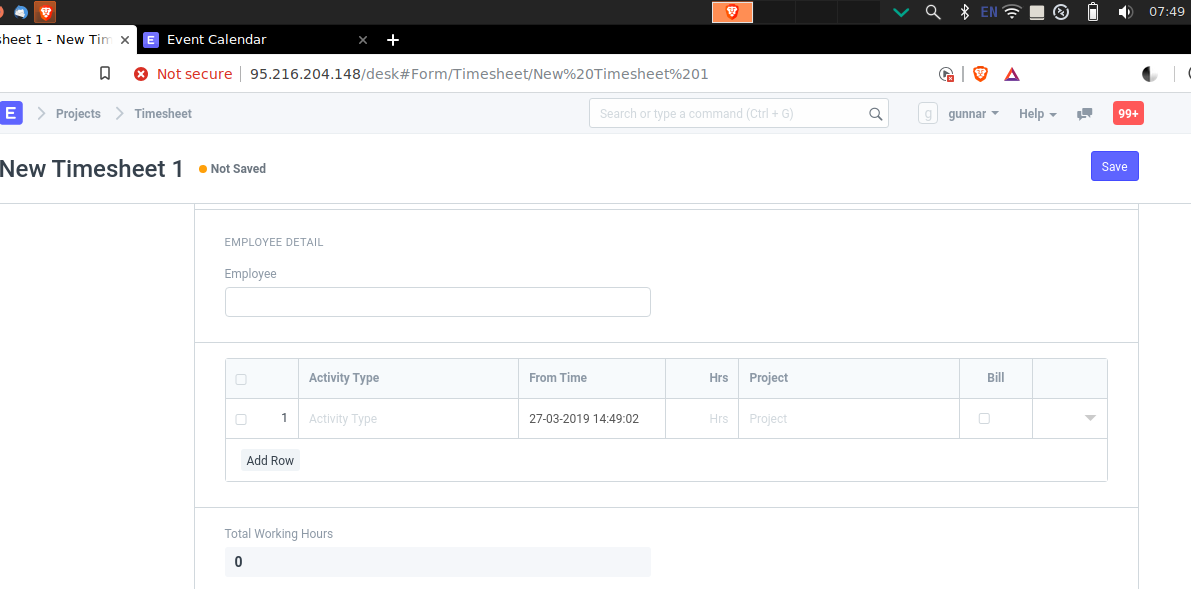This screenshot has width=1191, height=589.
Task: Close the Timesheet browser tab
Action: (x=125, y=40)
